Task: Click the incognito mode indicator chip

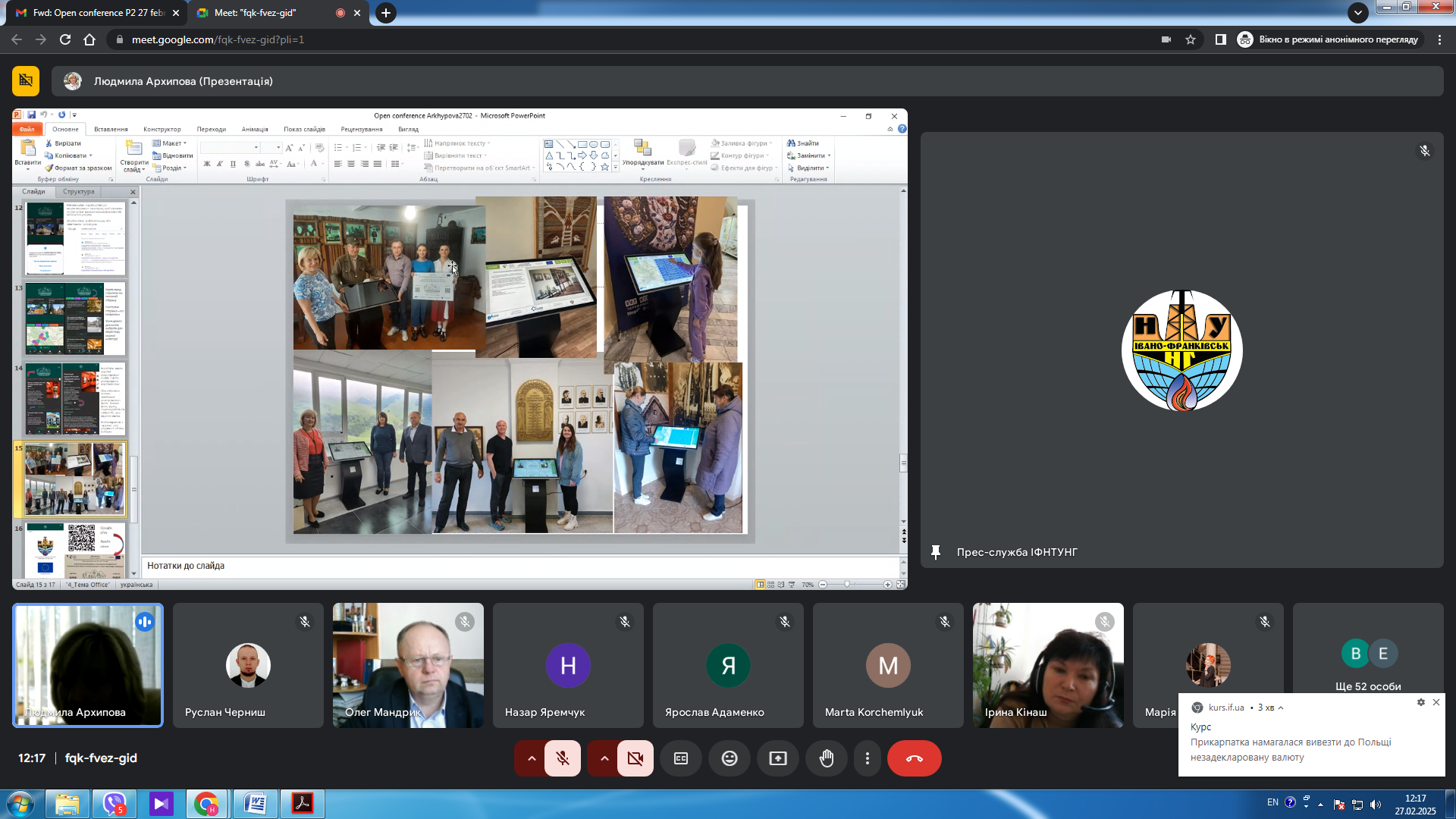Action: click(x=1329, y=39)
